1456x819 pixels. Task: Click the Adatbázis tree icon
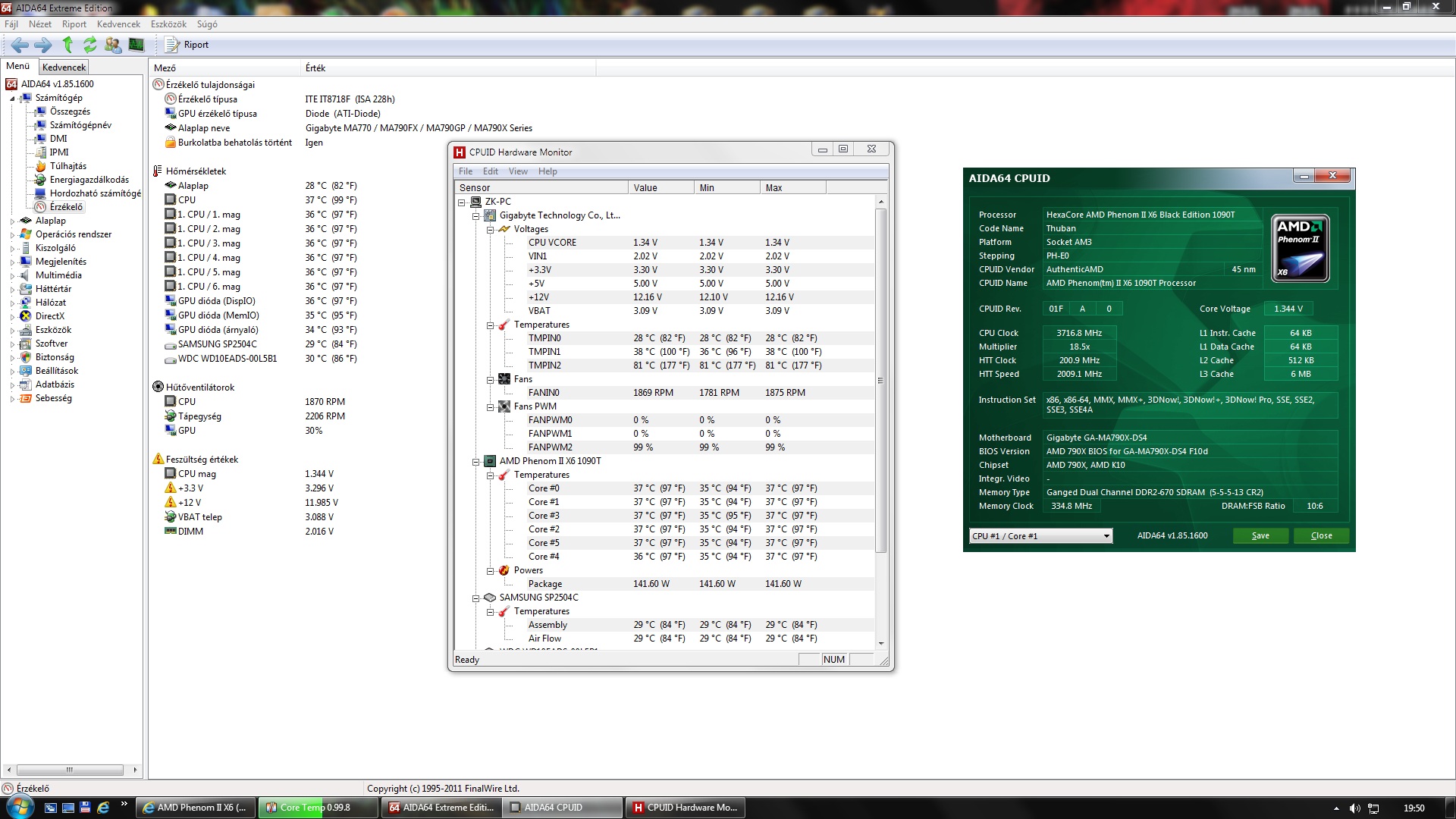pyautogui.click(x=26, y=384)
